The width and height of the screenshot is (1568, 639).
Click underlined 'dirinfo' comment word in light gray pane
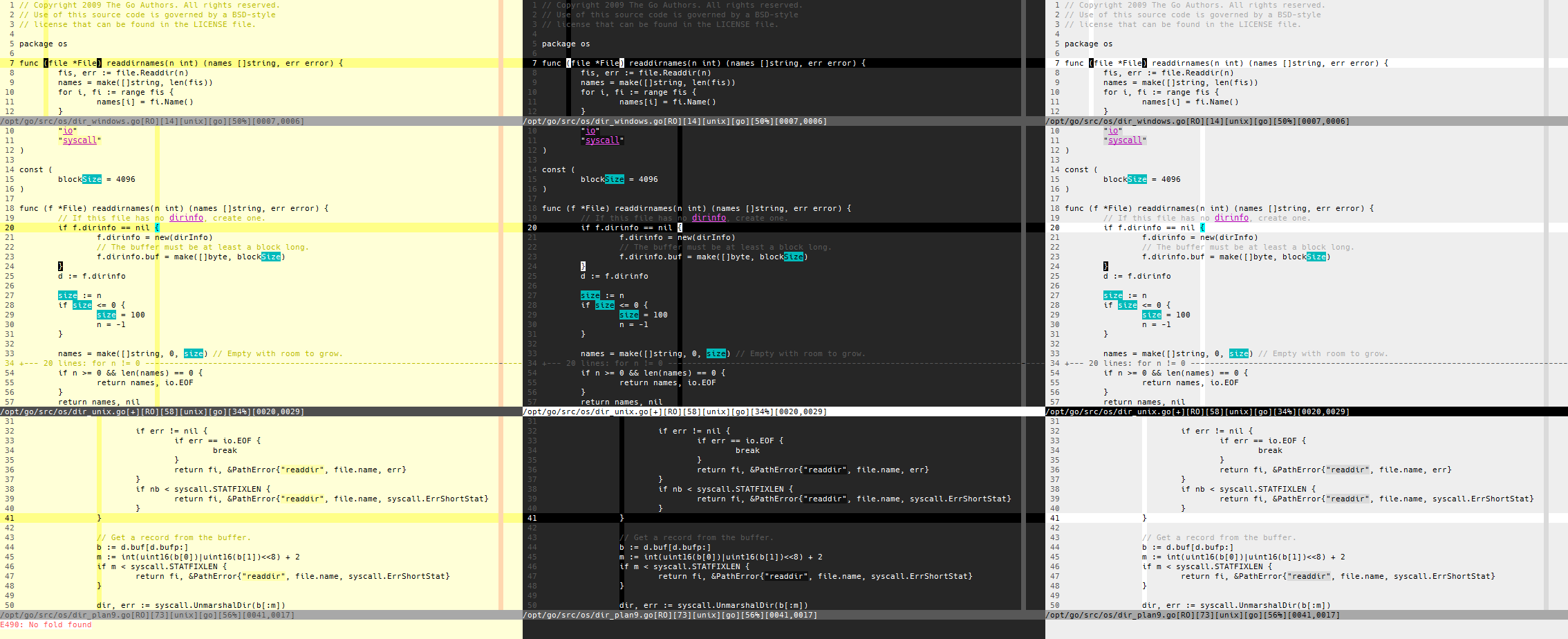[x=1232, y=218]
